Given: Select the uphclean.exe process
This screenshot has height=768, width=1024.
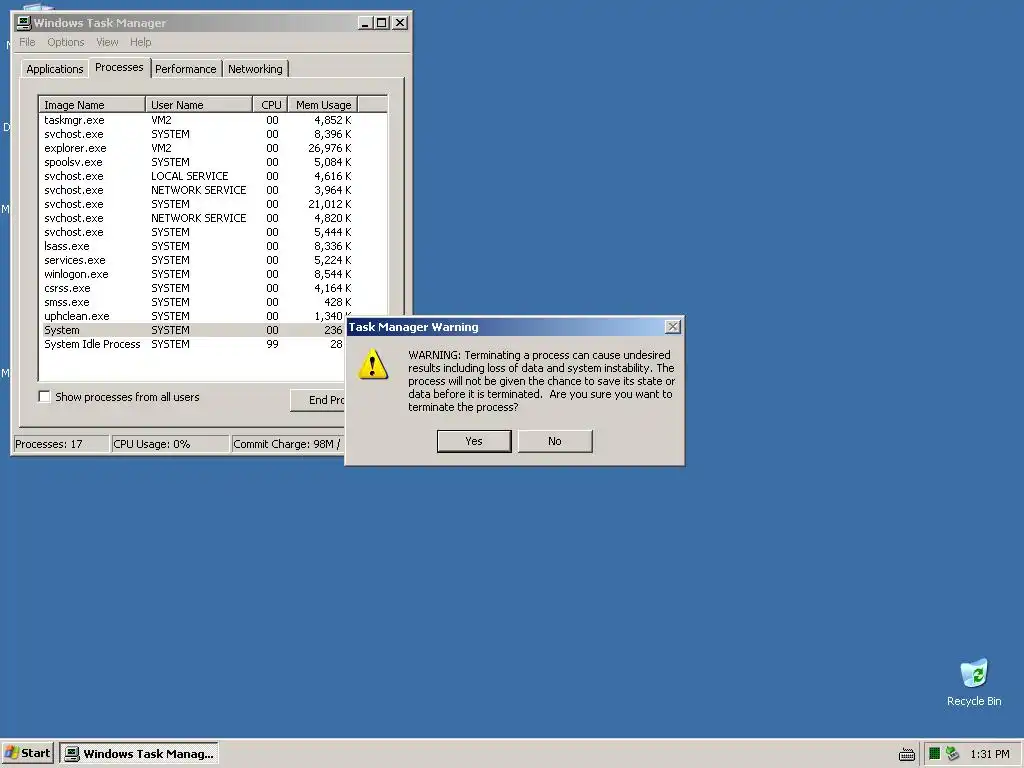Looking at the screenshot, I should pyautogui.click(x=193, y=316).
